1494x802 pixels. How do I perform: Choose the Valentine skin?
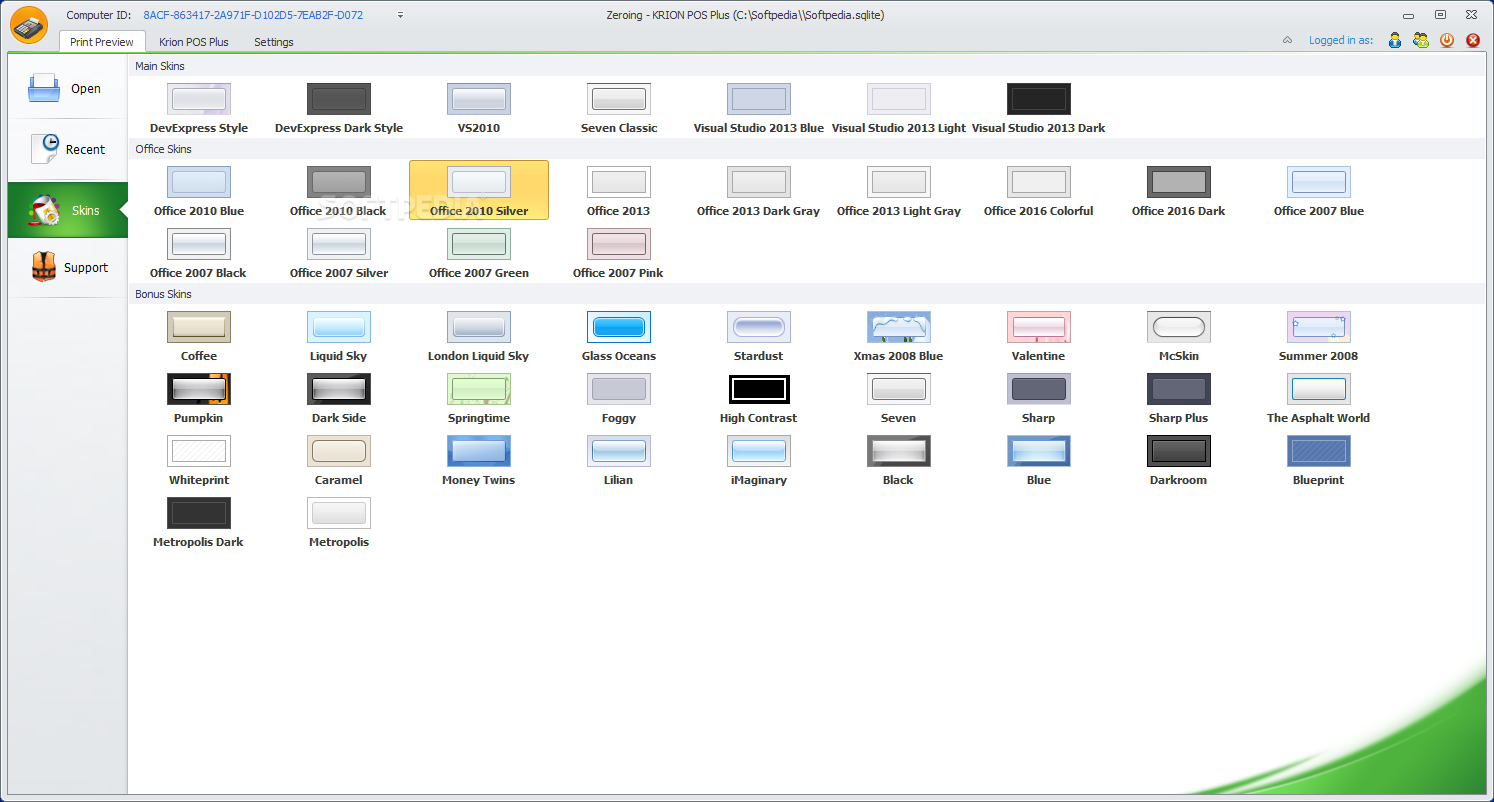(x=1039, y=336)
